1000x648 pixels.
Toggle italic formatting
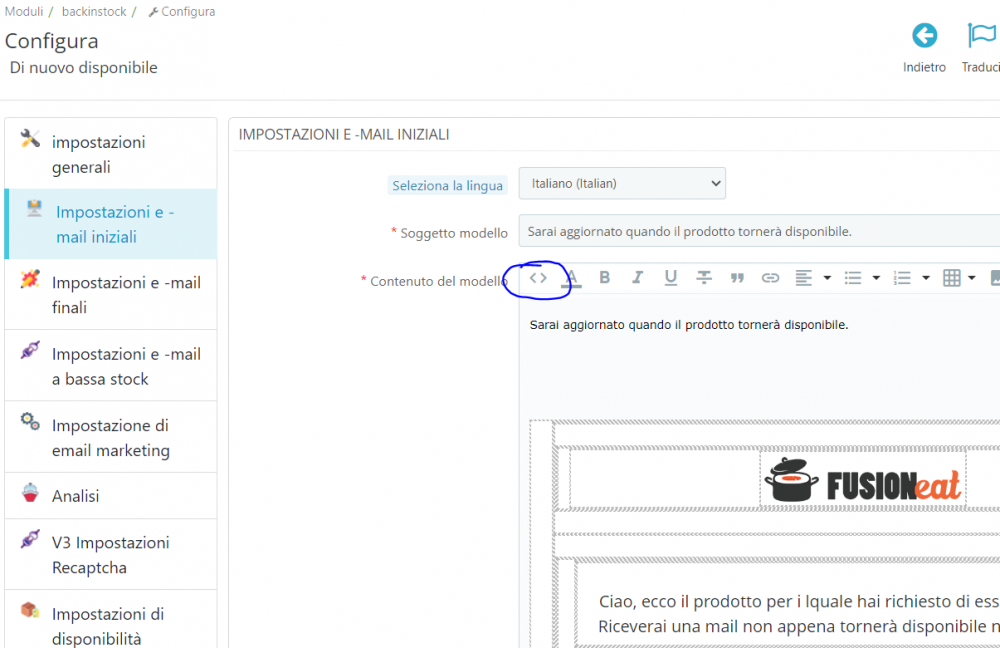(x=637, y=277)
